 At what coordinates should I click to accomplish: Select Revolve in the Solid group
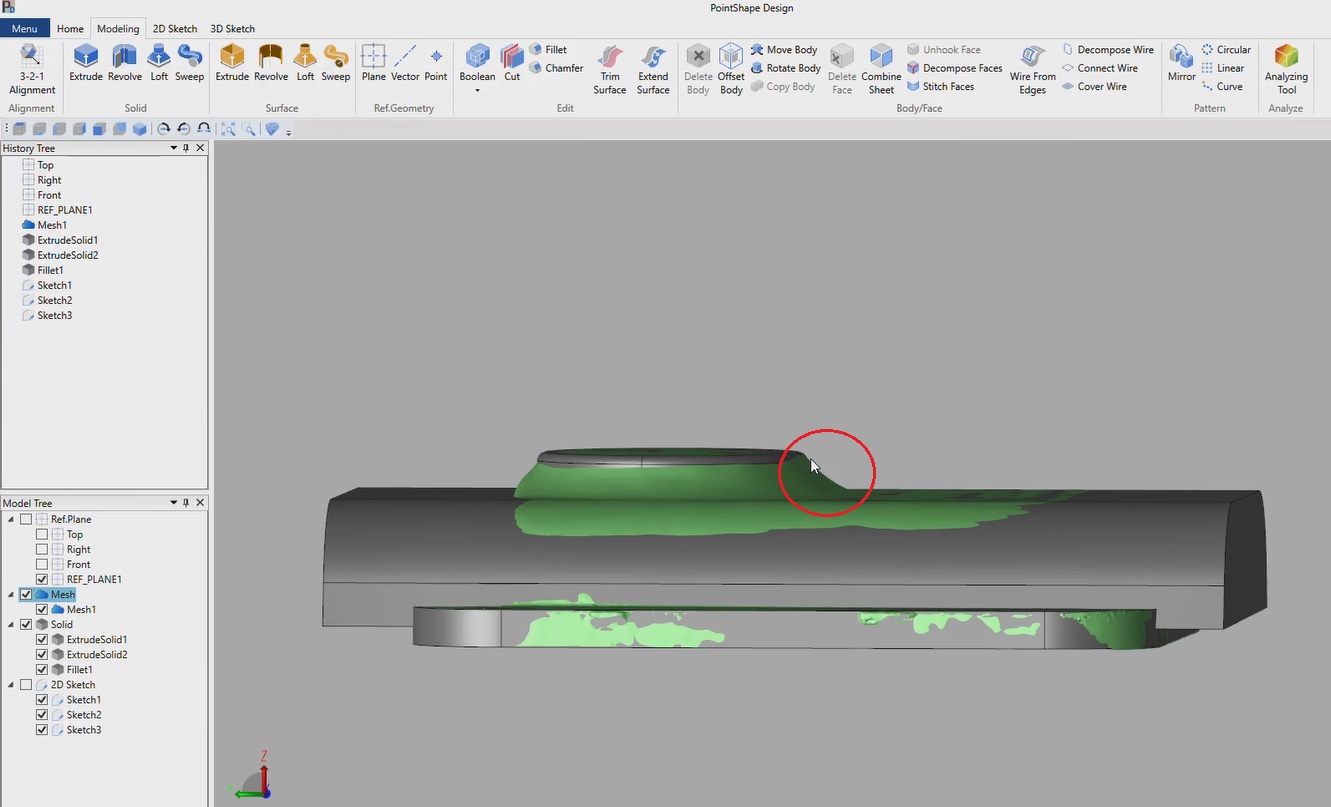coord(125,63)
